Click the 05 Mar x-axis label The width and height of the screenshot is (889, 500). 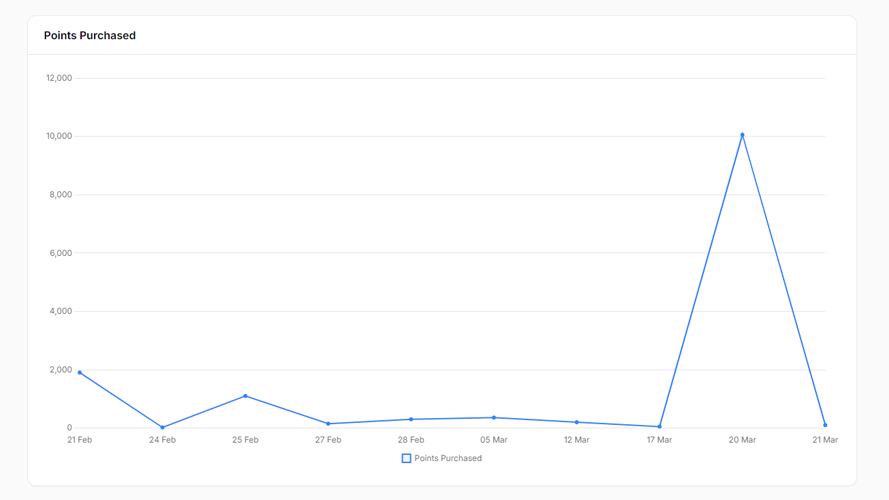pyautogui.click(x=494, y=440)
